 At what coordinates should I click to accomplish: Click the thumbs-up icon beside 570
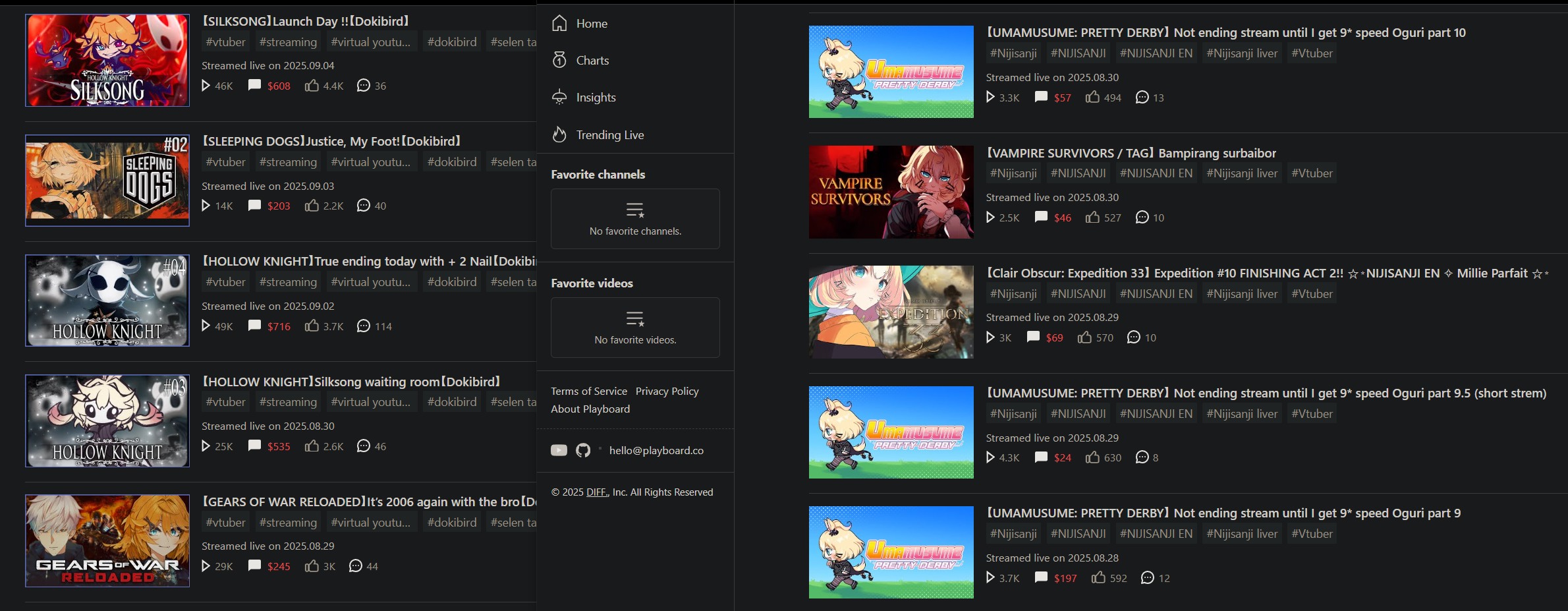pyautogui.click(x=1084, y=337)
